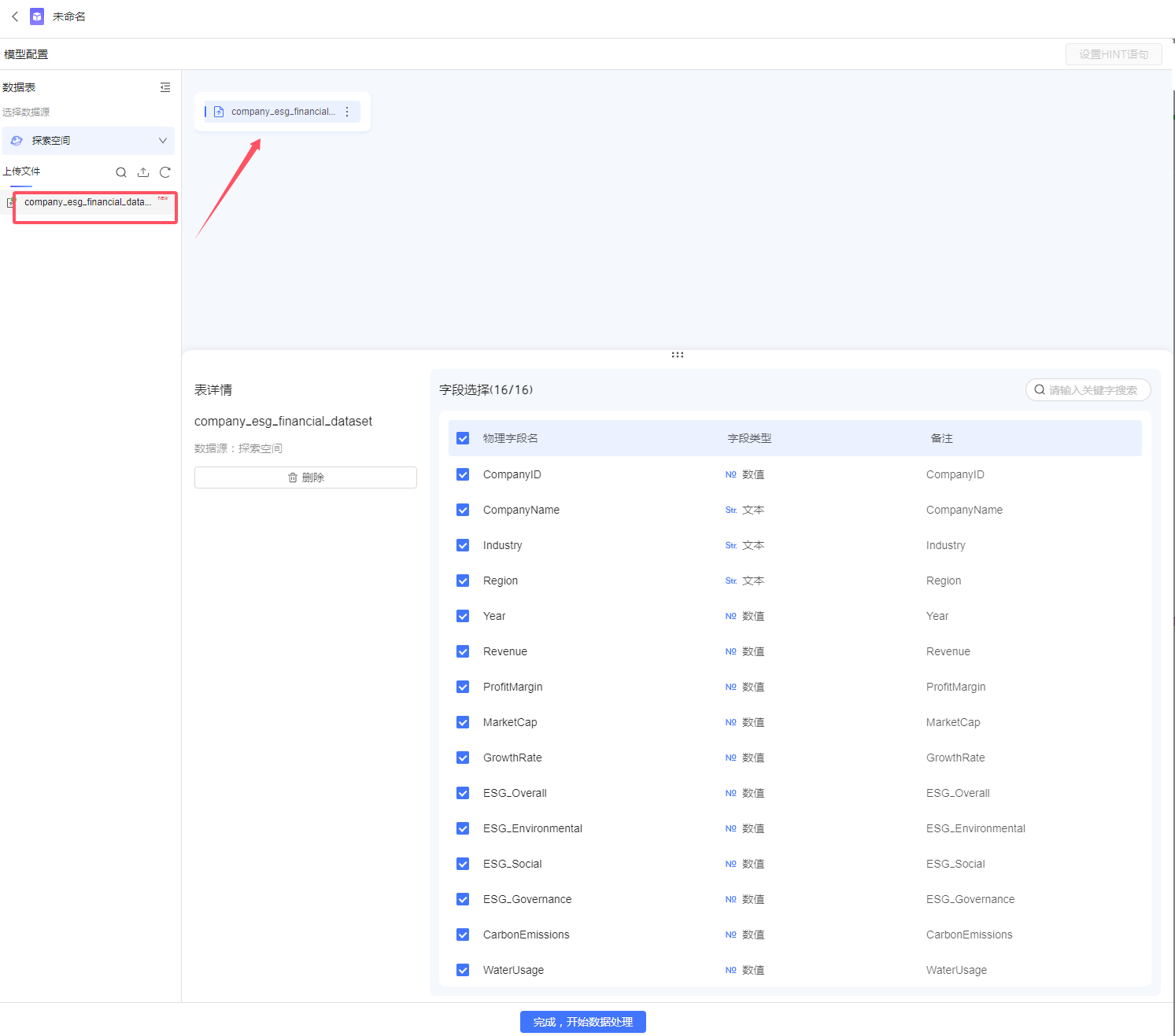Open search in 上传文件 section

pos(121,172)
